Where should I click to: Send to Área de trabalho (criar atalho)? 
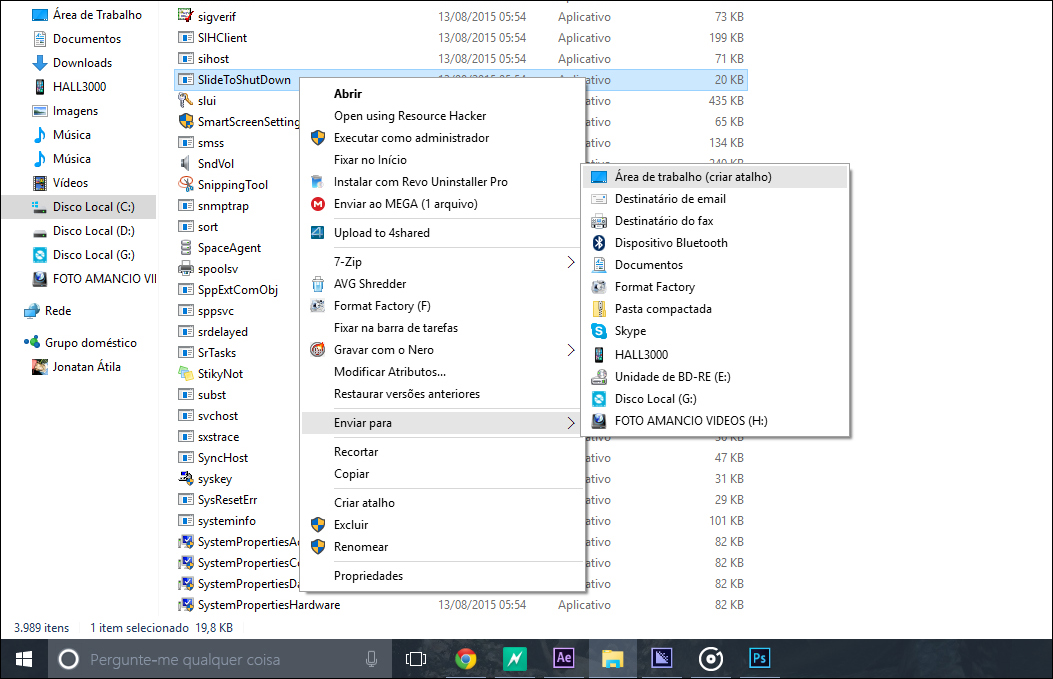point(715,177)
